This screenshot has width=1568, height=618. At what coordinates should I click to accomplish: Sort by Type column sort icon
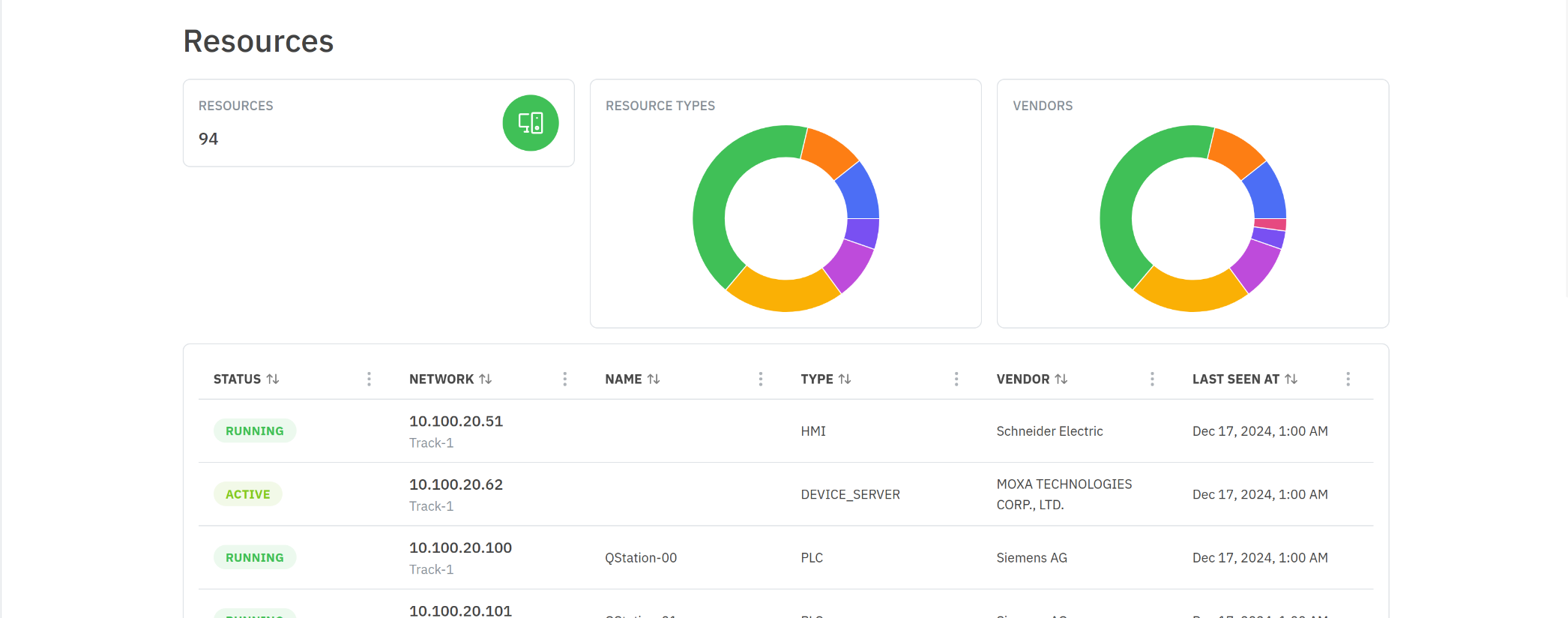coord(845,379)
